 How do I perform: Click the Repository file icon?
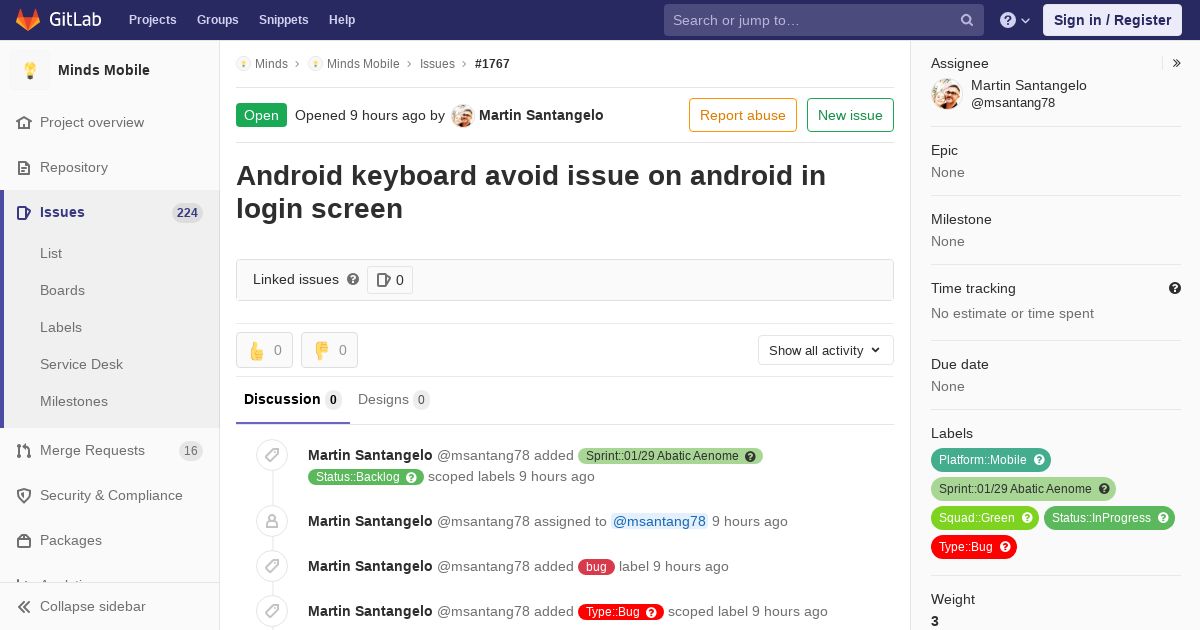[x=24, y=168]
